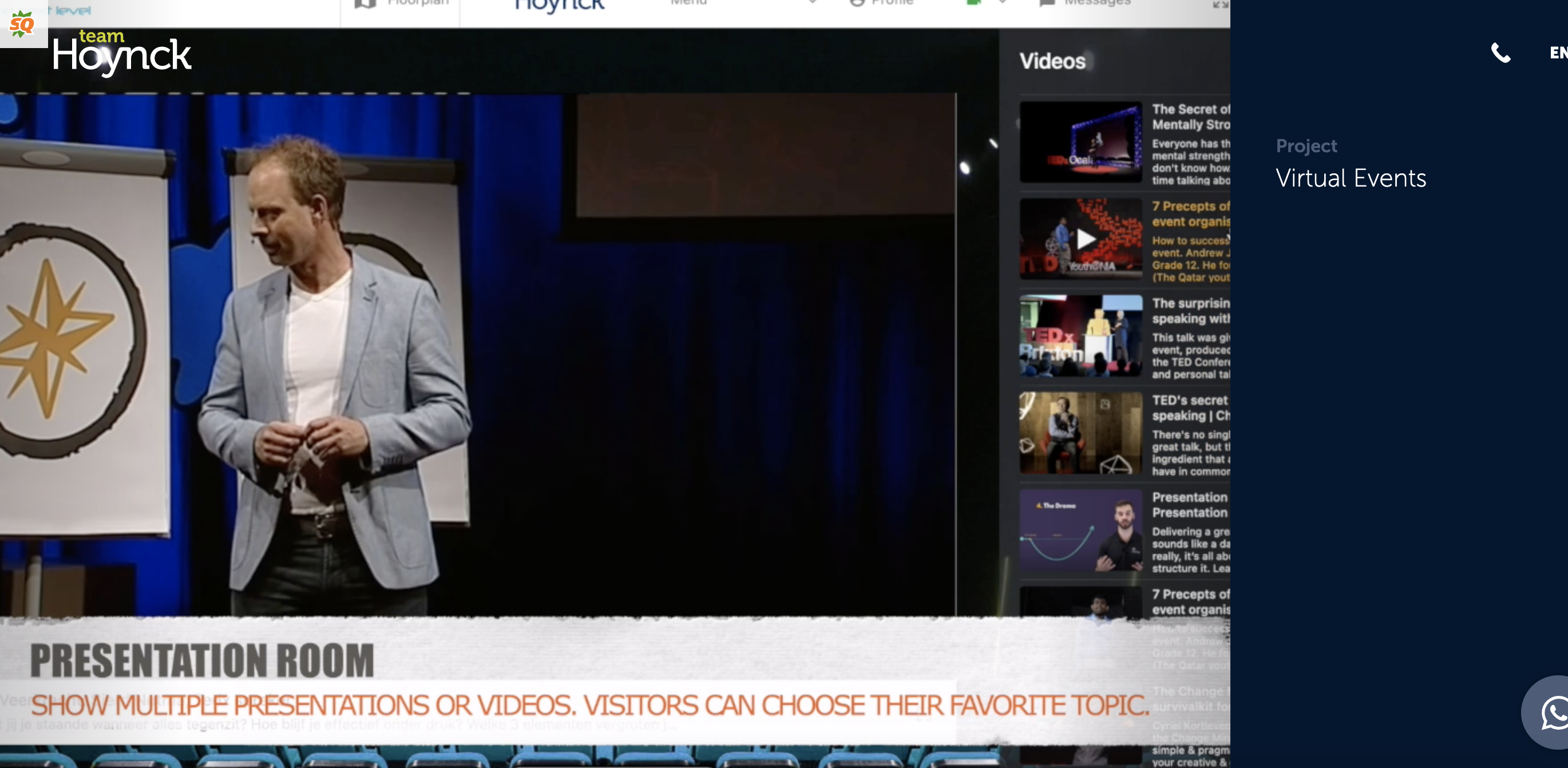Expand the chevron beside the camera icon
The image size is (1568, 768).
tap(1002, 2)
